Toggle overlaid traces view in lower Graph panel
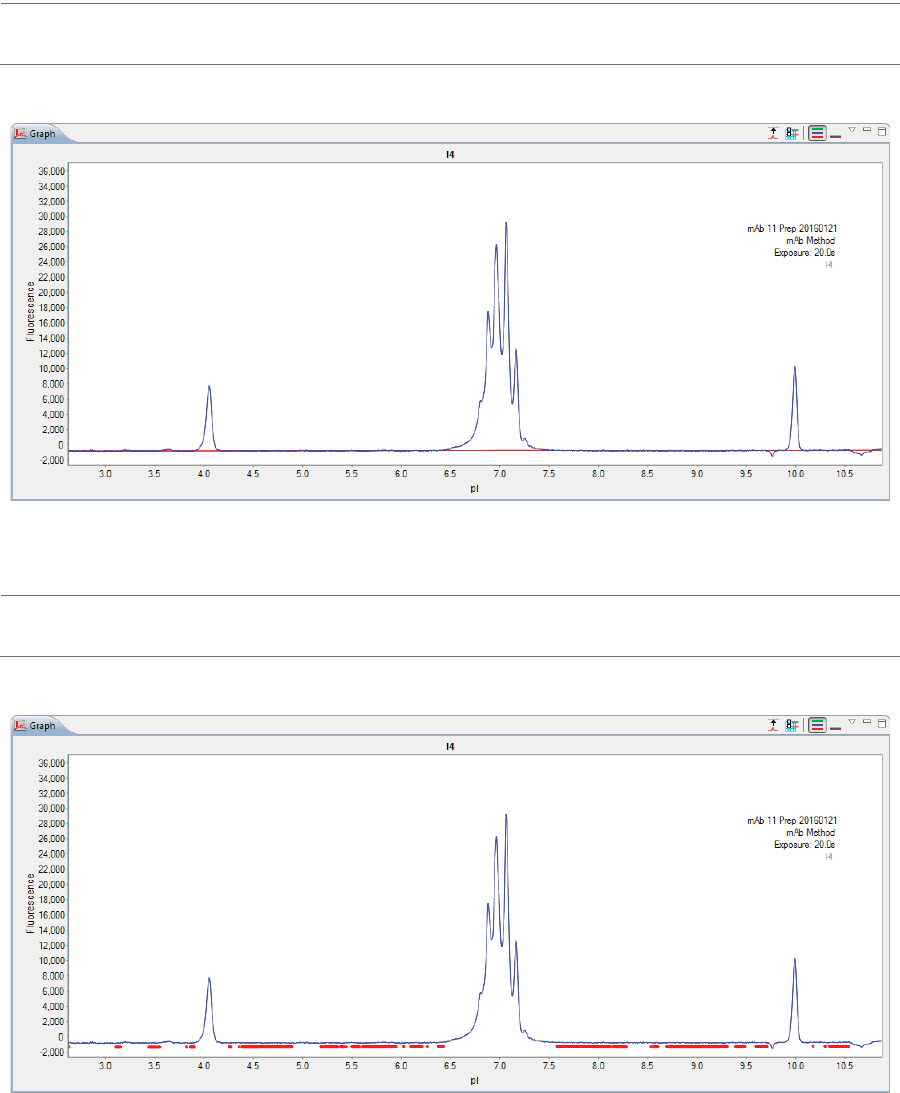900x1093 pixels. point(836,728)
